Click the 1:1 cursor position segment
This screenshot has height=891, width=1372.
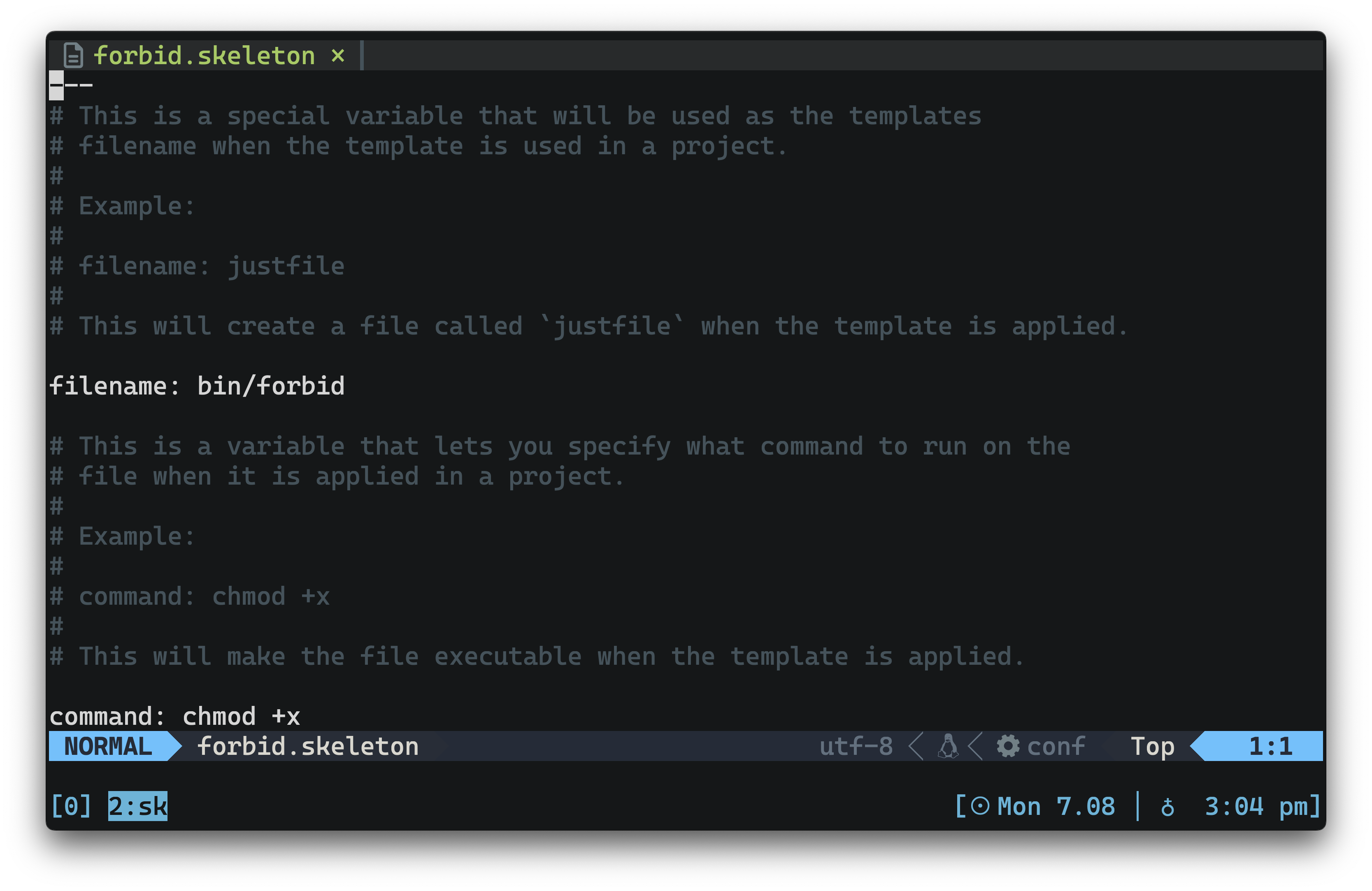tap(1270, 746)
